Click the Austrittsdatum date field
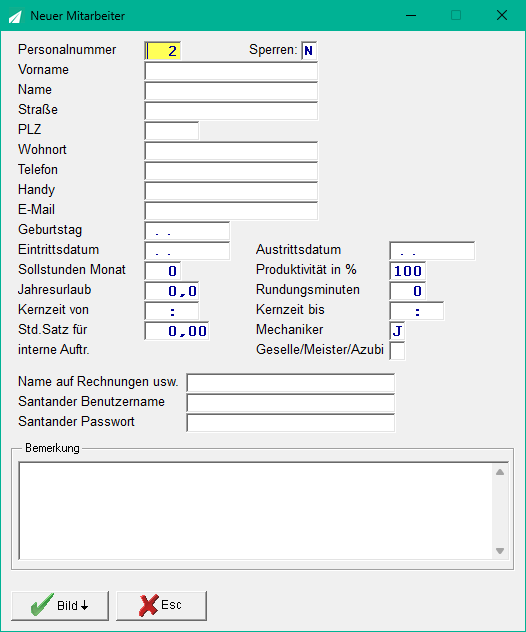Viewport: 526px width, 632px height. (432, 251)
